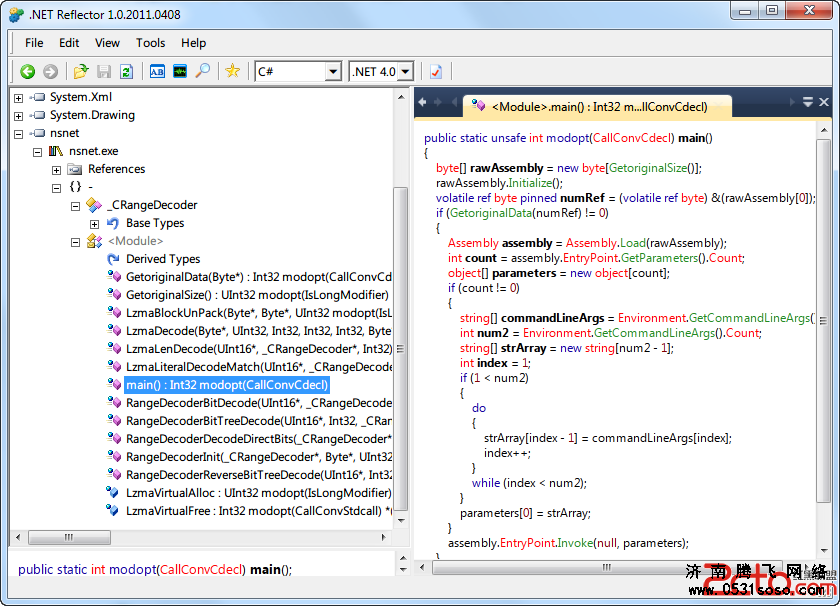Expand the System.Drawing assembly node
840x606 pixels.
18,116
